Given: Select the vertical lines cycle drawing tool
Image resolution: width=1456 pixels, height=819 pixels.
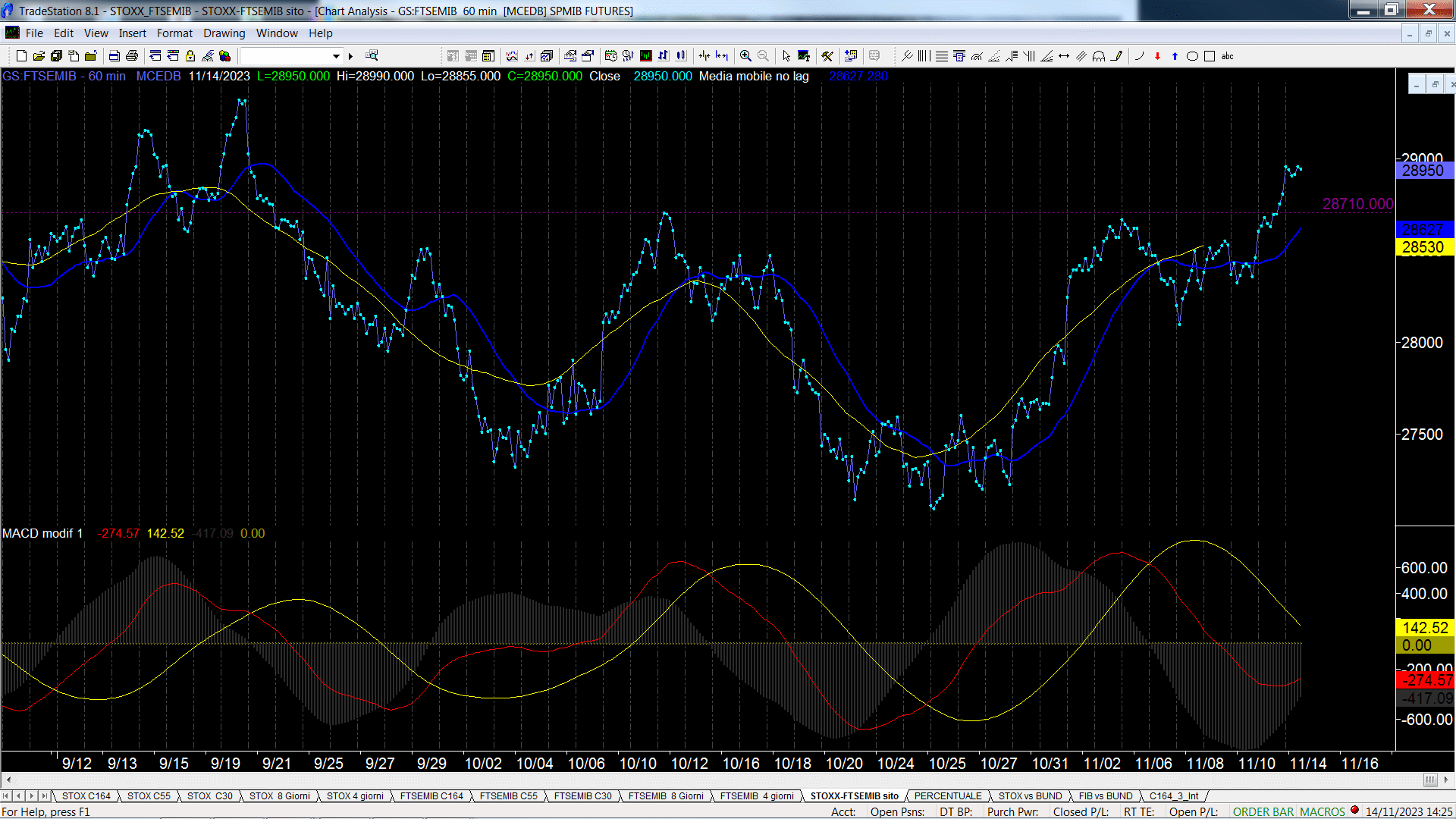Looking at the screenshot, I should 924,55.
